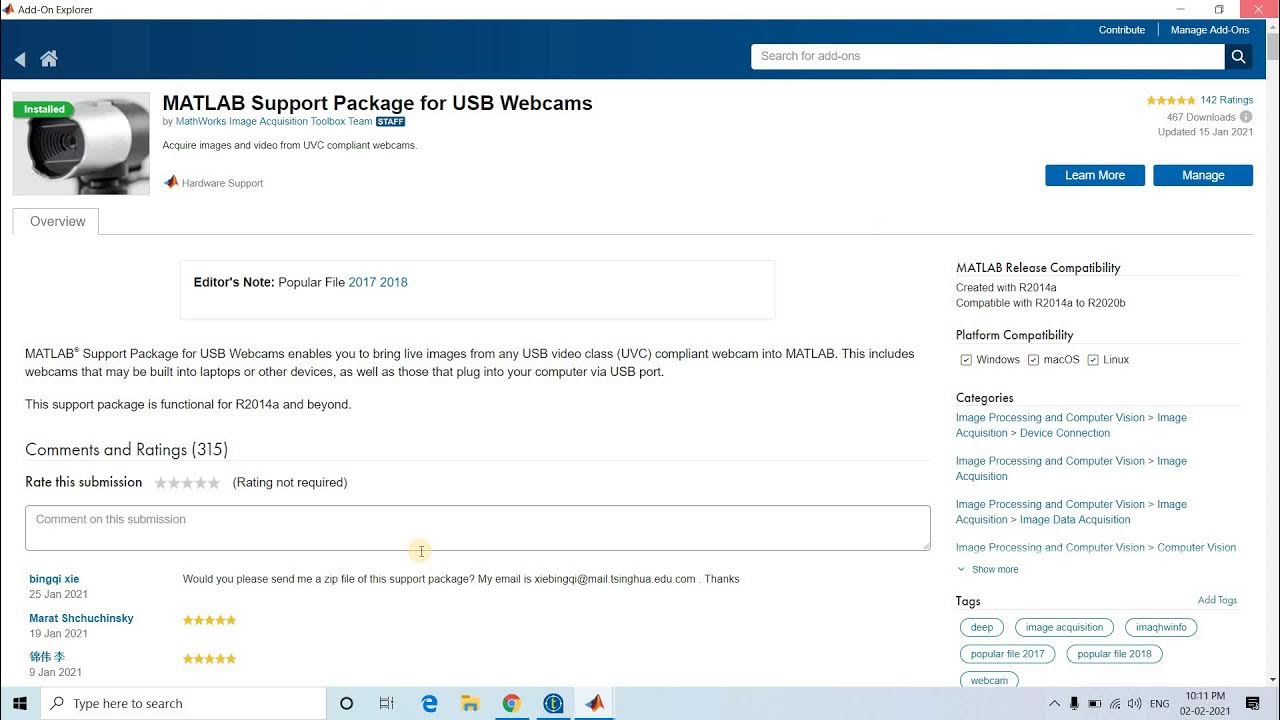Open the Add-On Explorer home icon
1280x720 pixels.
[x=48, y=59]
